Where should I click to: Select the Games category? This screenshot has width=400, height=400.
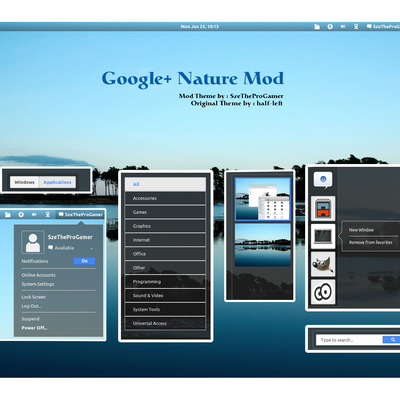[x=165, y=212]
